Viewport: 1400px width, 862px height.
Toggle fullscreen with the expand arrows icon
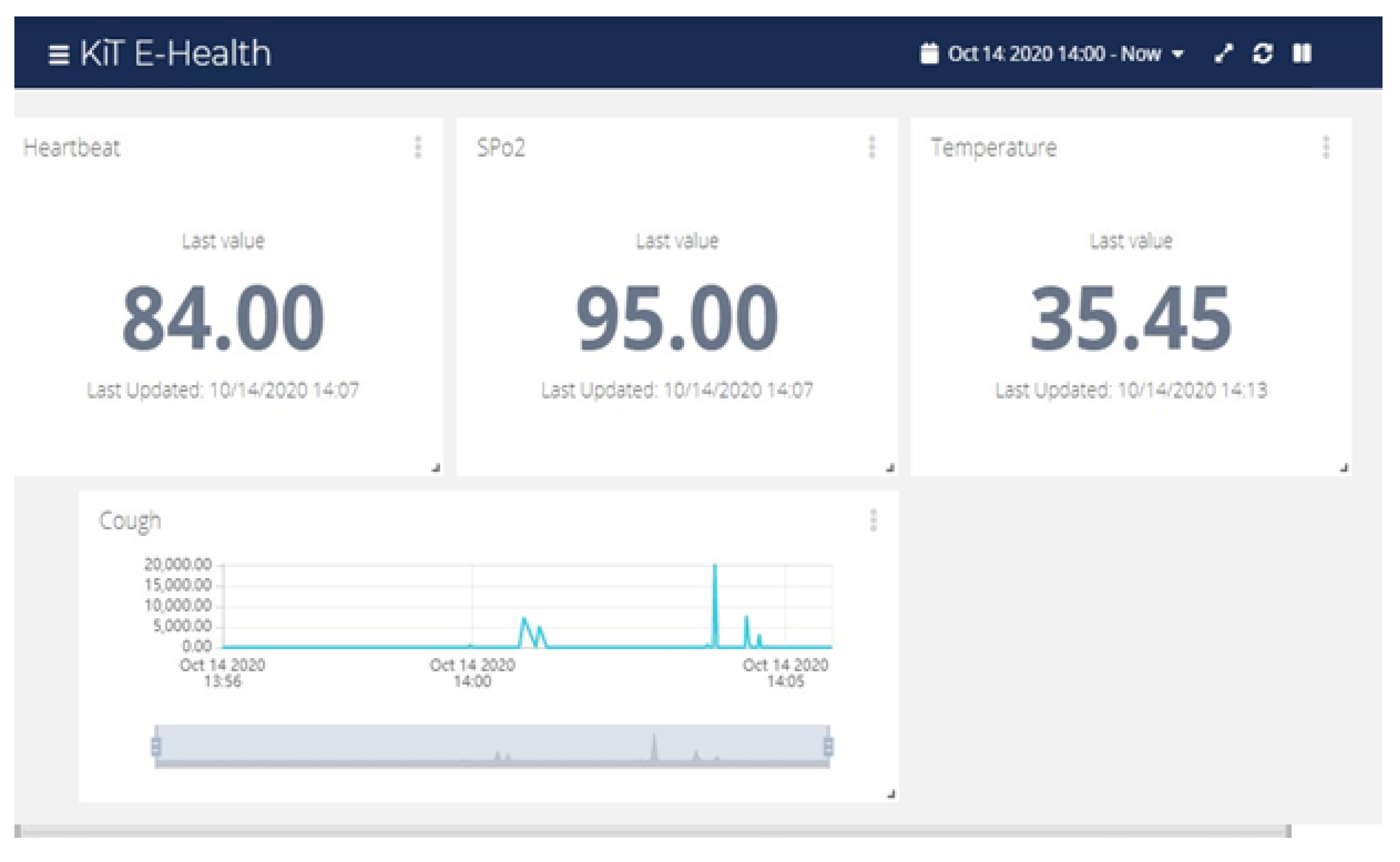[x=1223, y=53]
